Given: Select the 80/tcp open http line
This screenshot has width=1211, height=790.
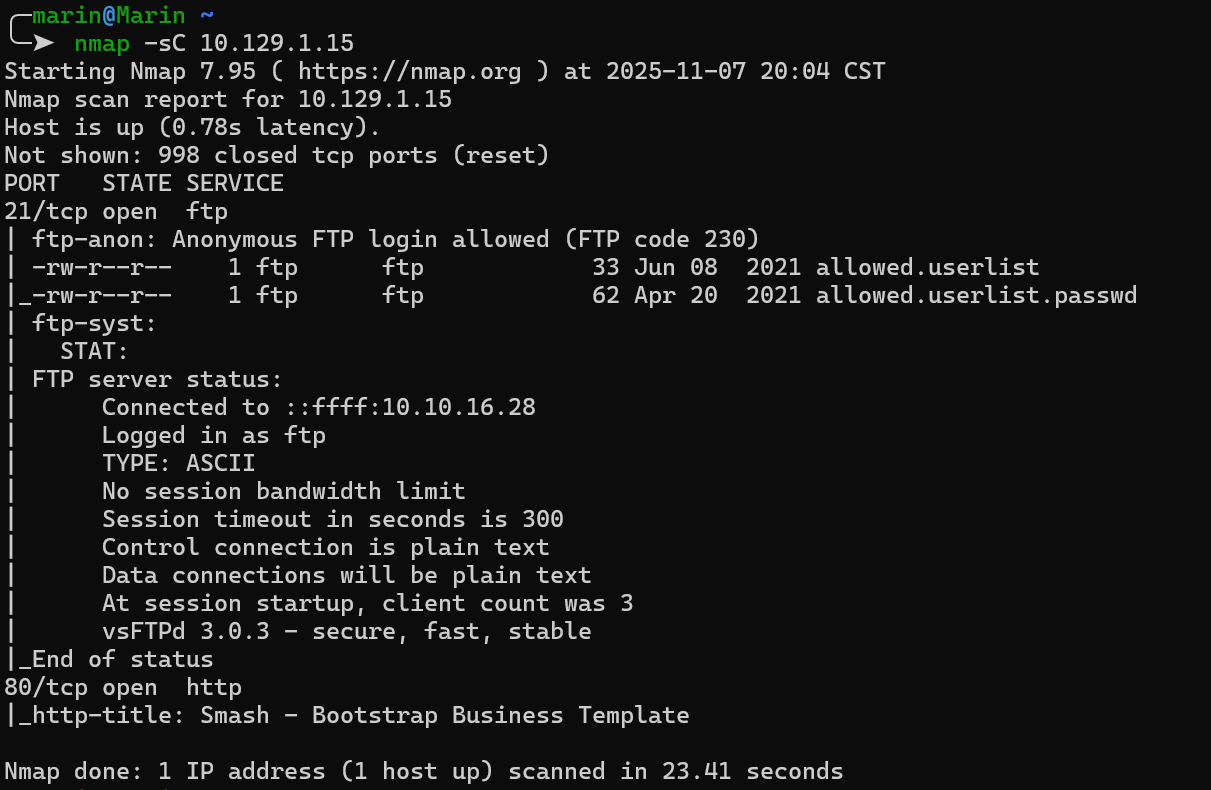Looking at the screenshot, I should pos(123,687).
